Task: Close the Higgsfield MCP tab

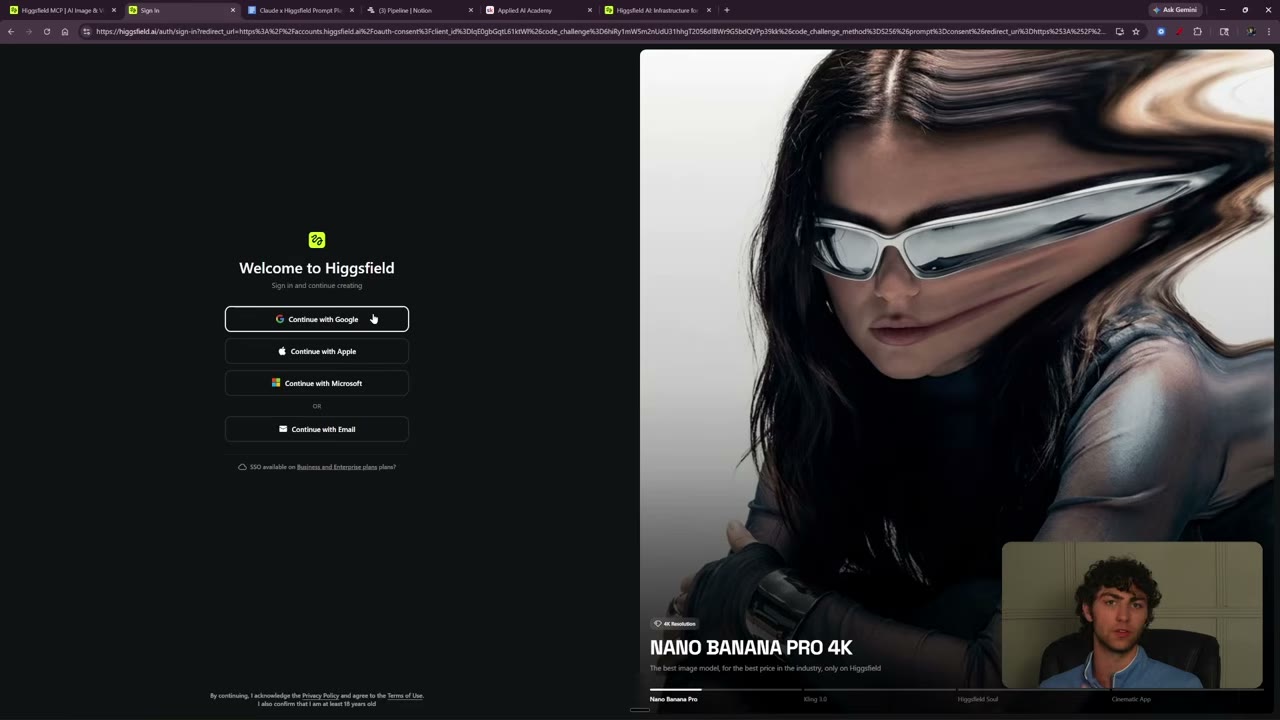Action: tap(114, 10)
